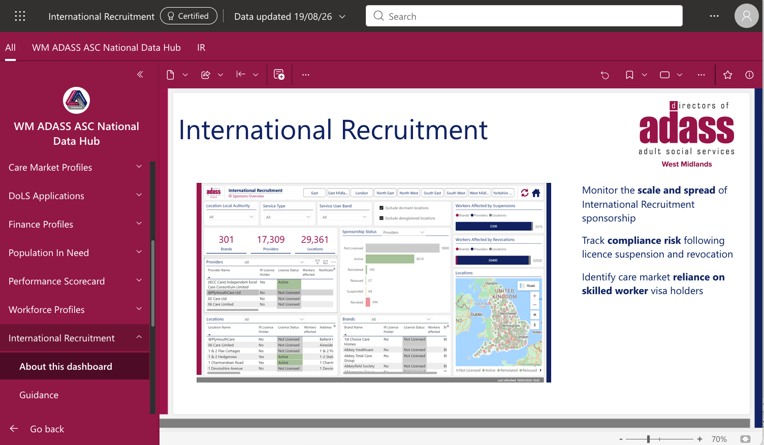Open the Share dropdown chevron
This screenshot has height=445, width=764.
click(x=220, y=75)
